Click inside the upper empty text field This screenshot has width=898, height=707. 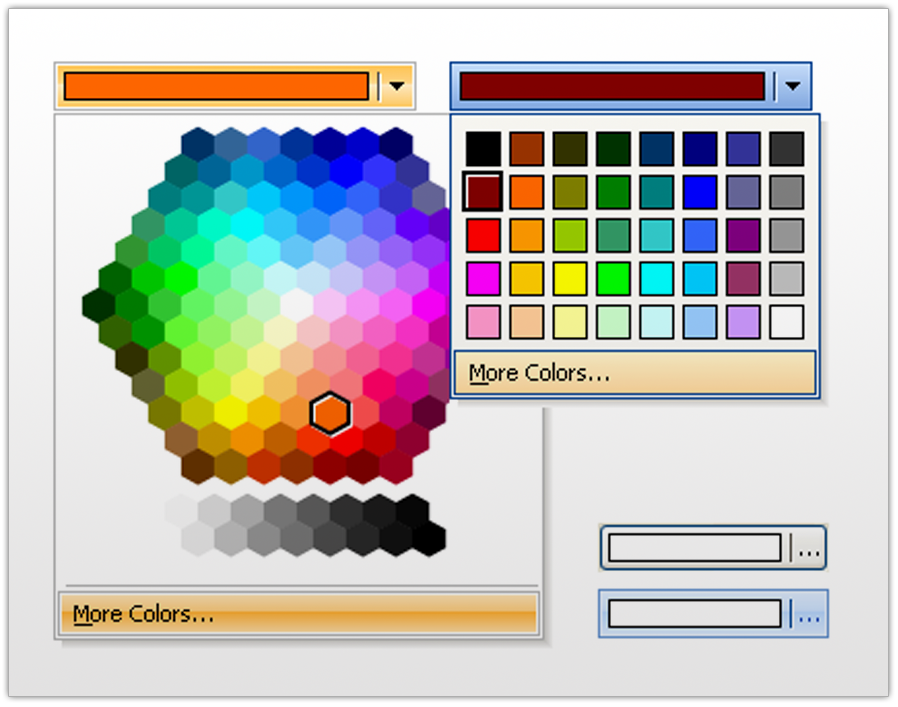click(x=695, y=547)
